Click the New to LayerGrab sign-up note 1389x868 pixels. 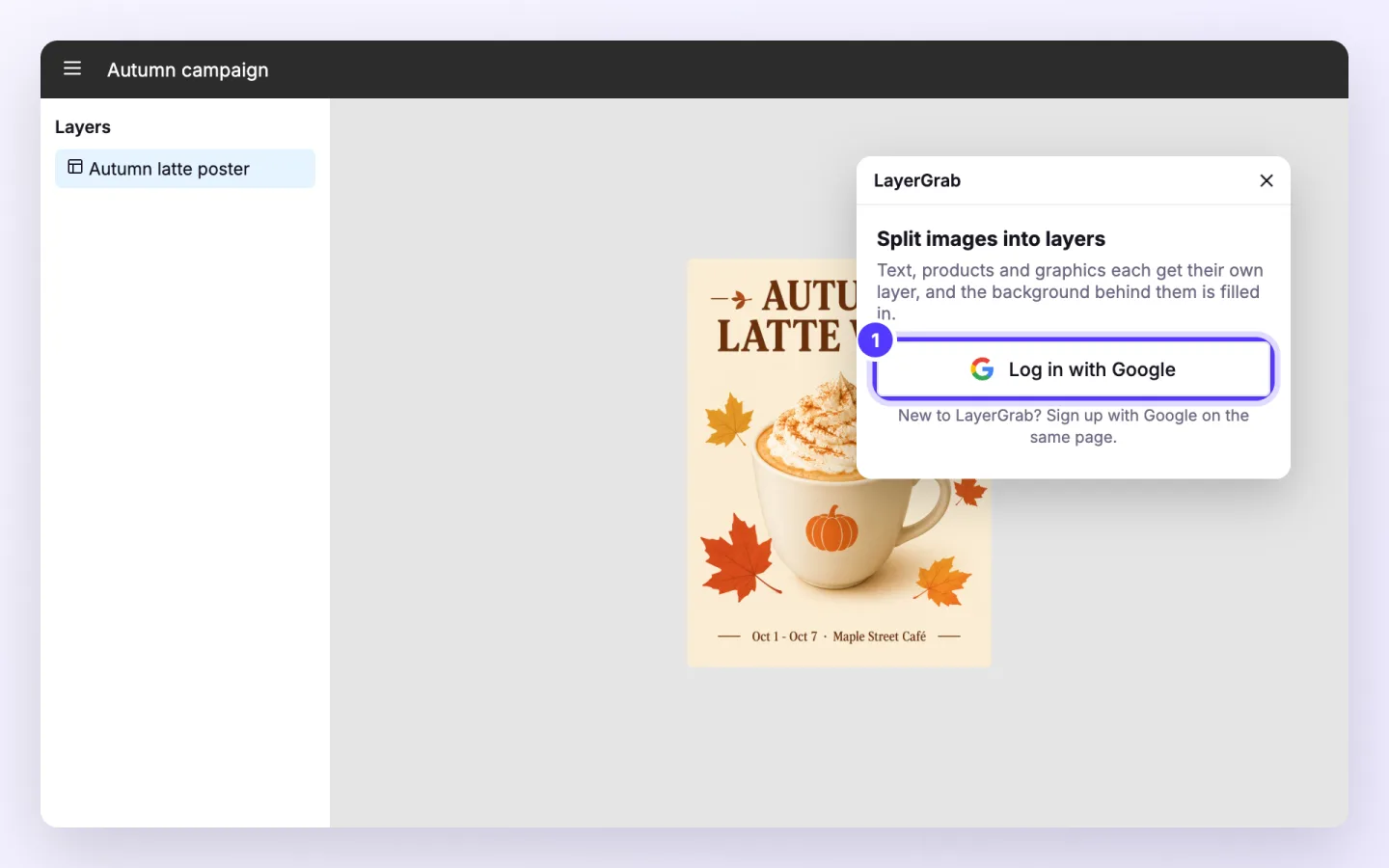pos(1074,426)
